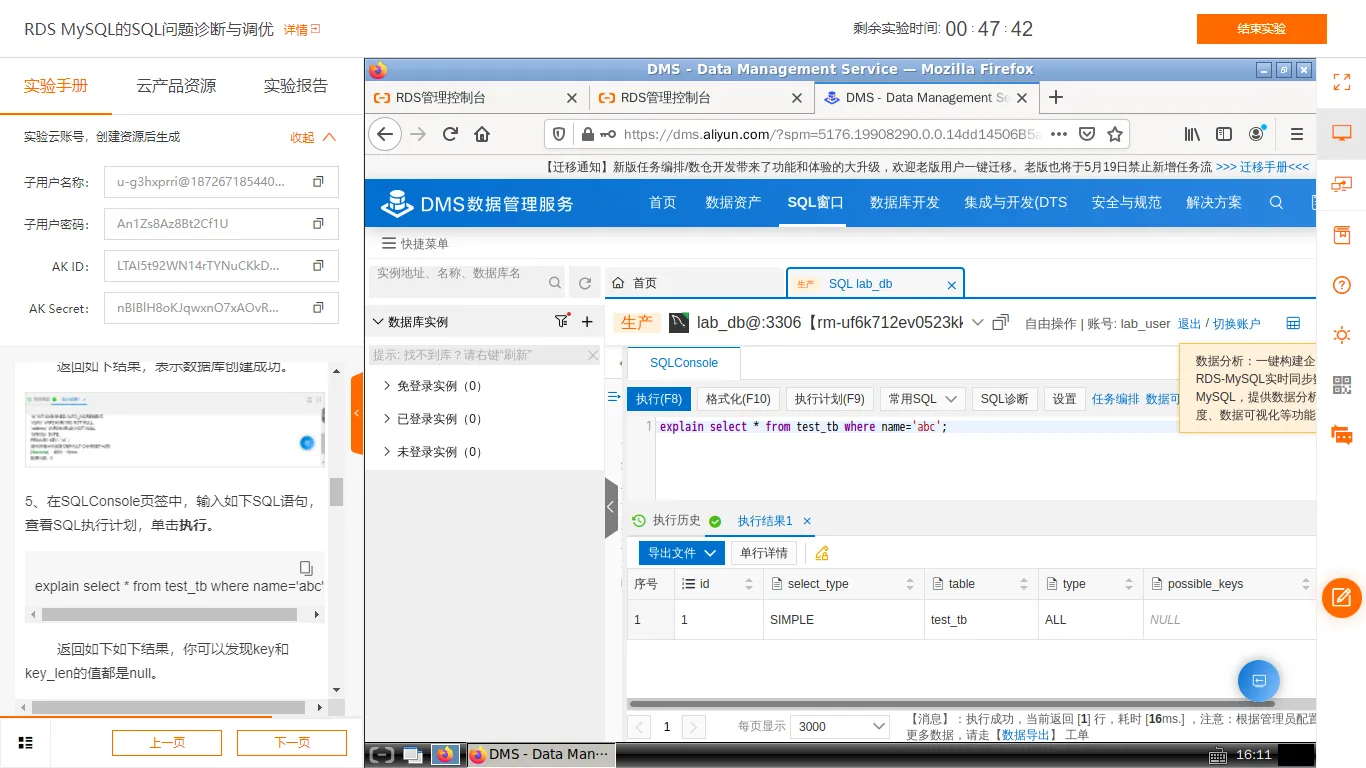Expand 未登录实例 (0) node

coord(387,451)
